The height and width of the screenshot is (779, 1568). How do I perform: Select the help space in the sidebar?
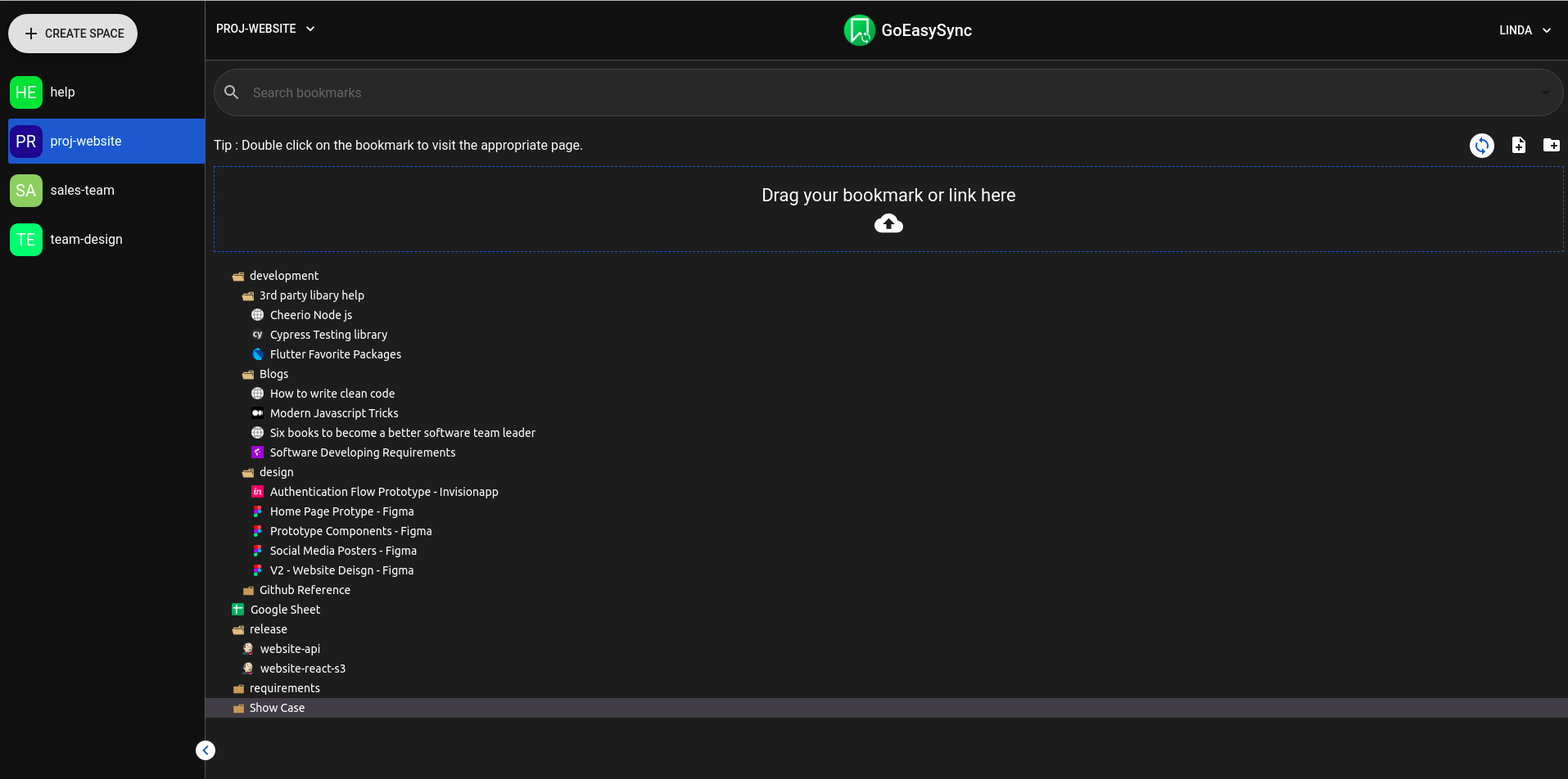click(61, 92)
